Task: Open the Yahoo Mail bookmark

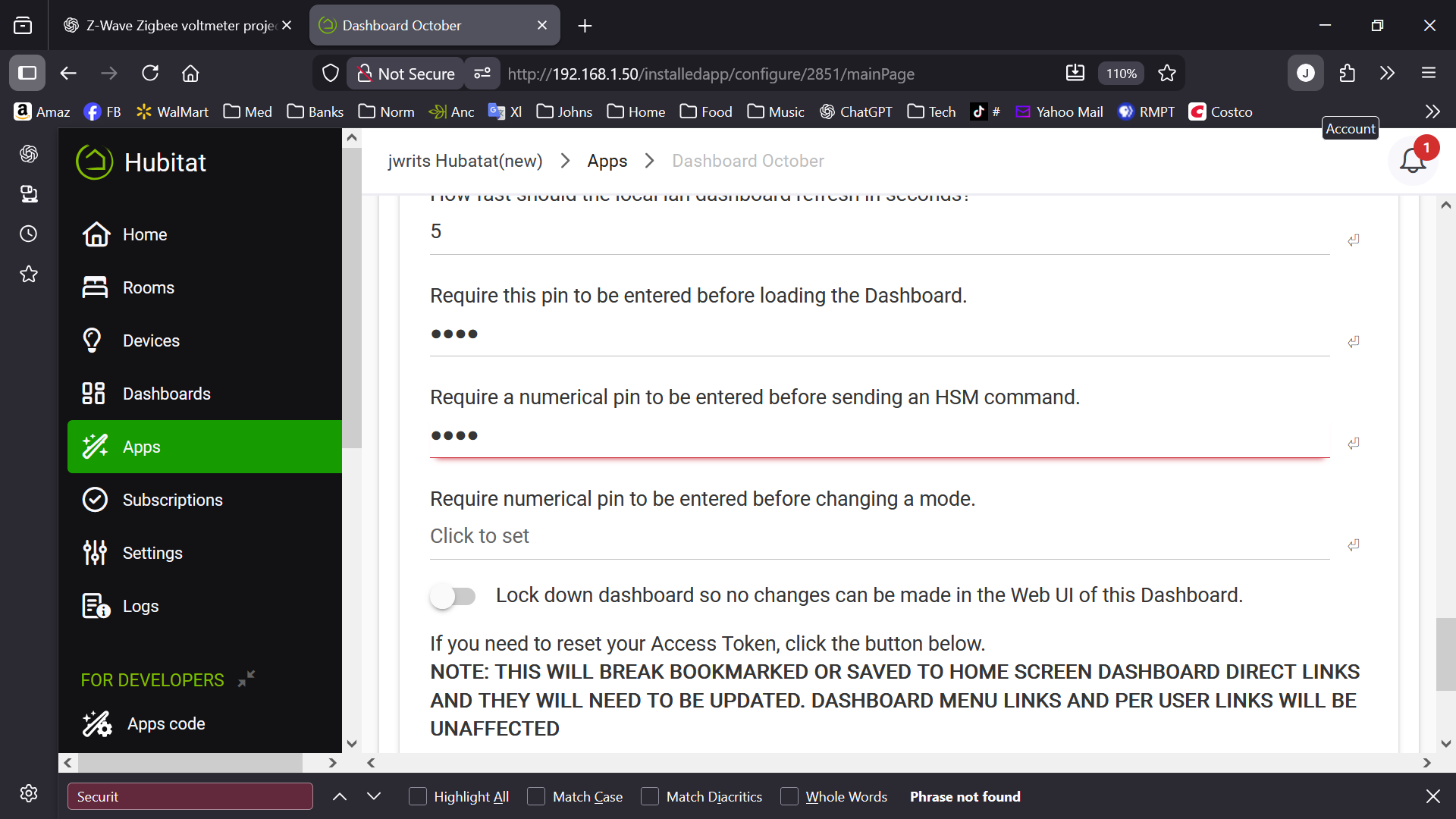Action: click(x=1059, y=111)
